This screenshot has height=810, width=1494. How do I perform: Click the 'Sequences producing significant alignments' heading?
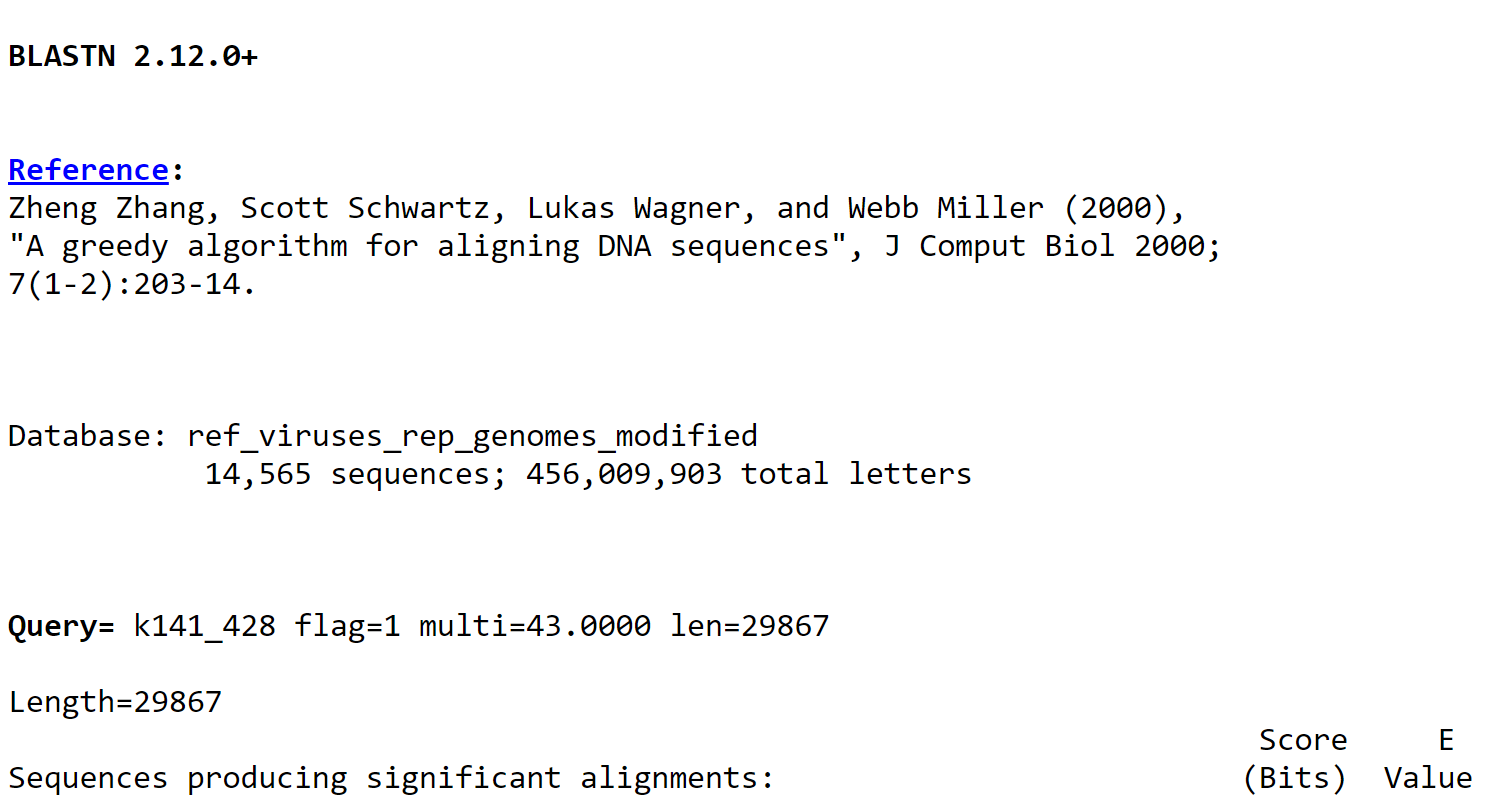point(391,778)
